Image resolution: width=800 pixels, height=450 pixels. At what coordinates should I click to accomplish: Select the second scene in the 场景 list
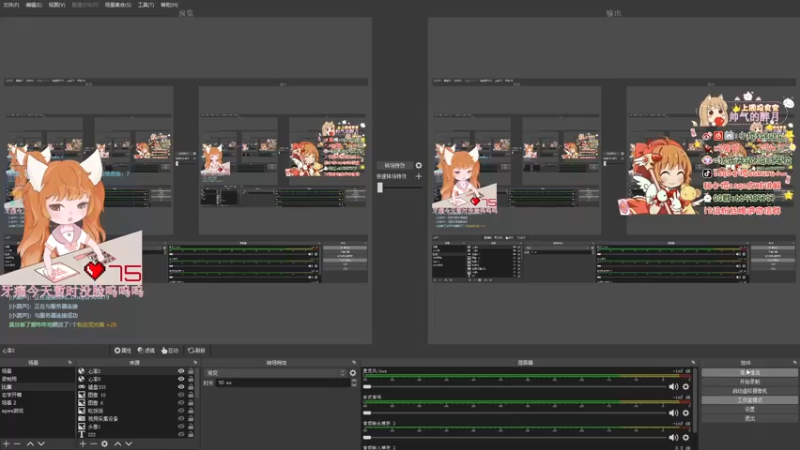[37, 379]
